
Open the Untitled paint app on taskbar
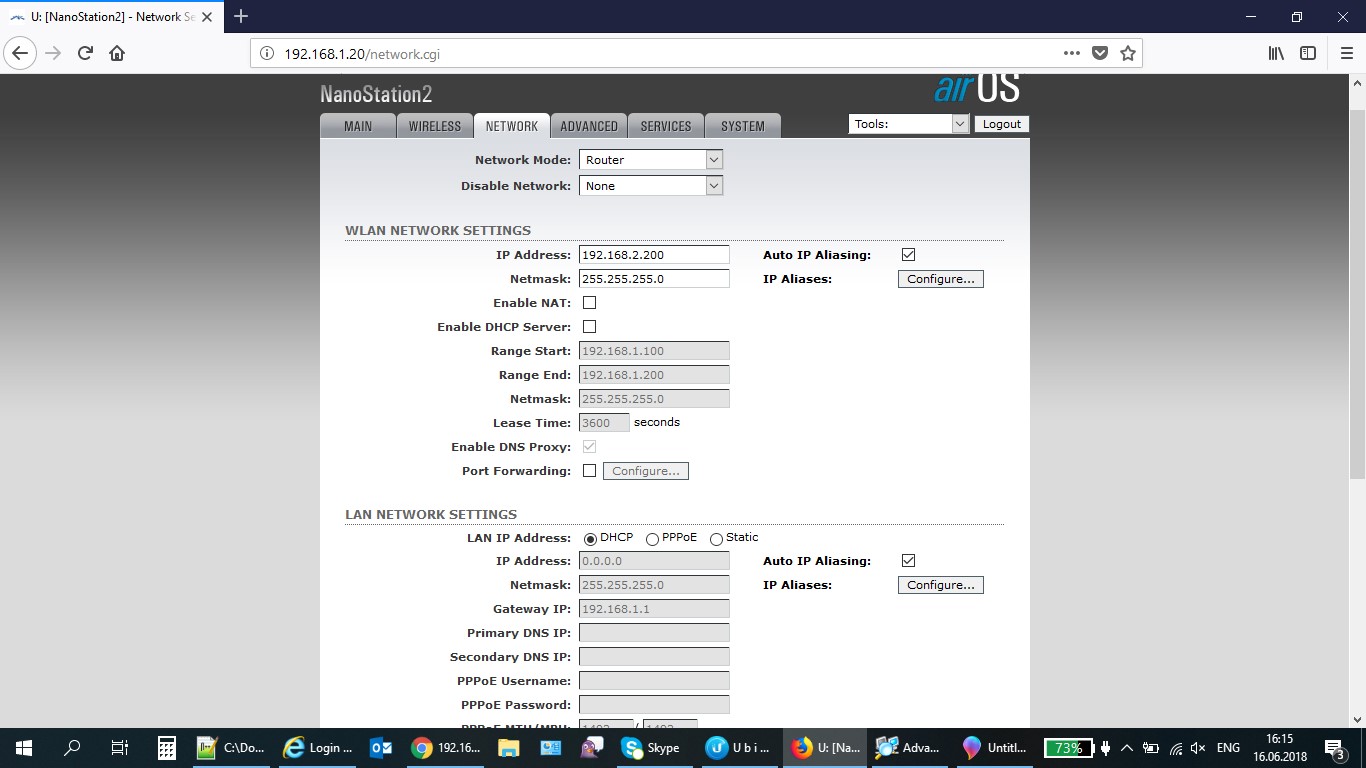pyautogui.click(x=995, y=748)
